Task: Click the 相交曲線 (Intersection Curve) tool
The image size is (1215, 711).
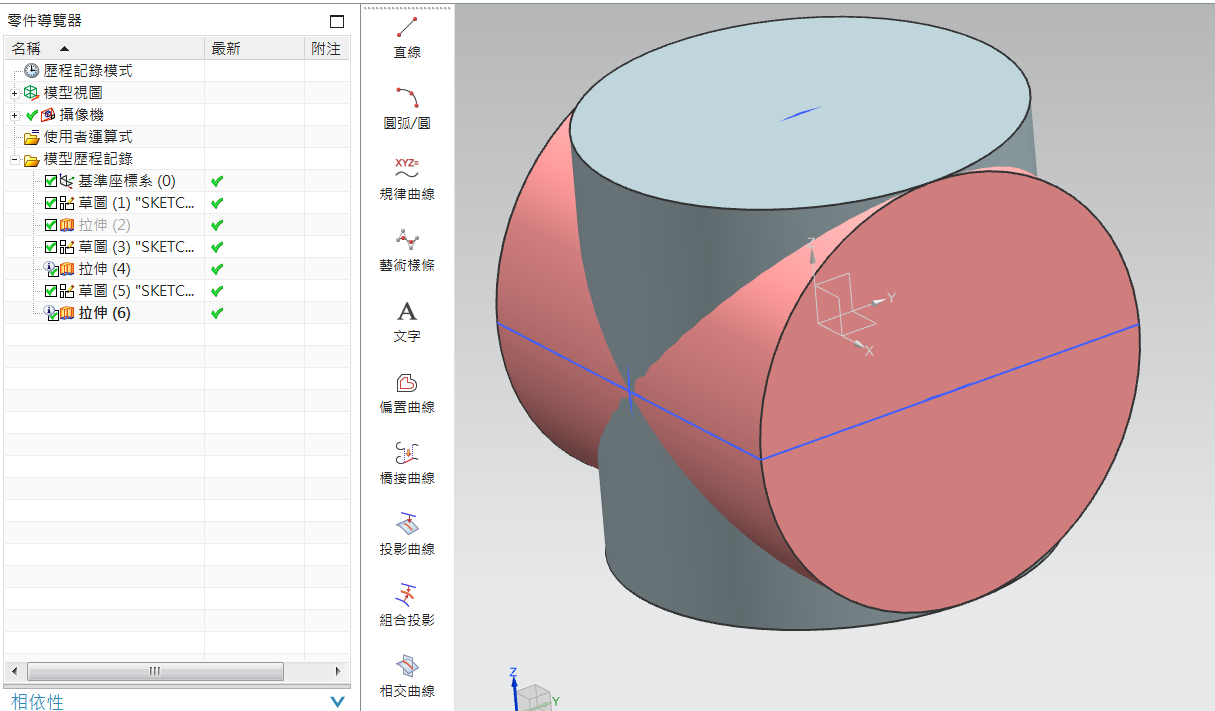Action: [x=407, y=677]
